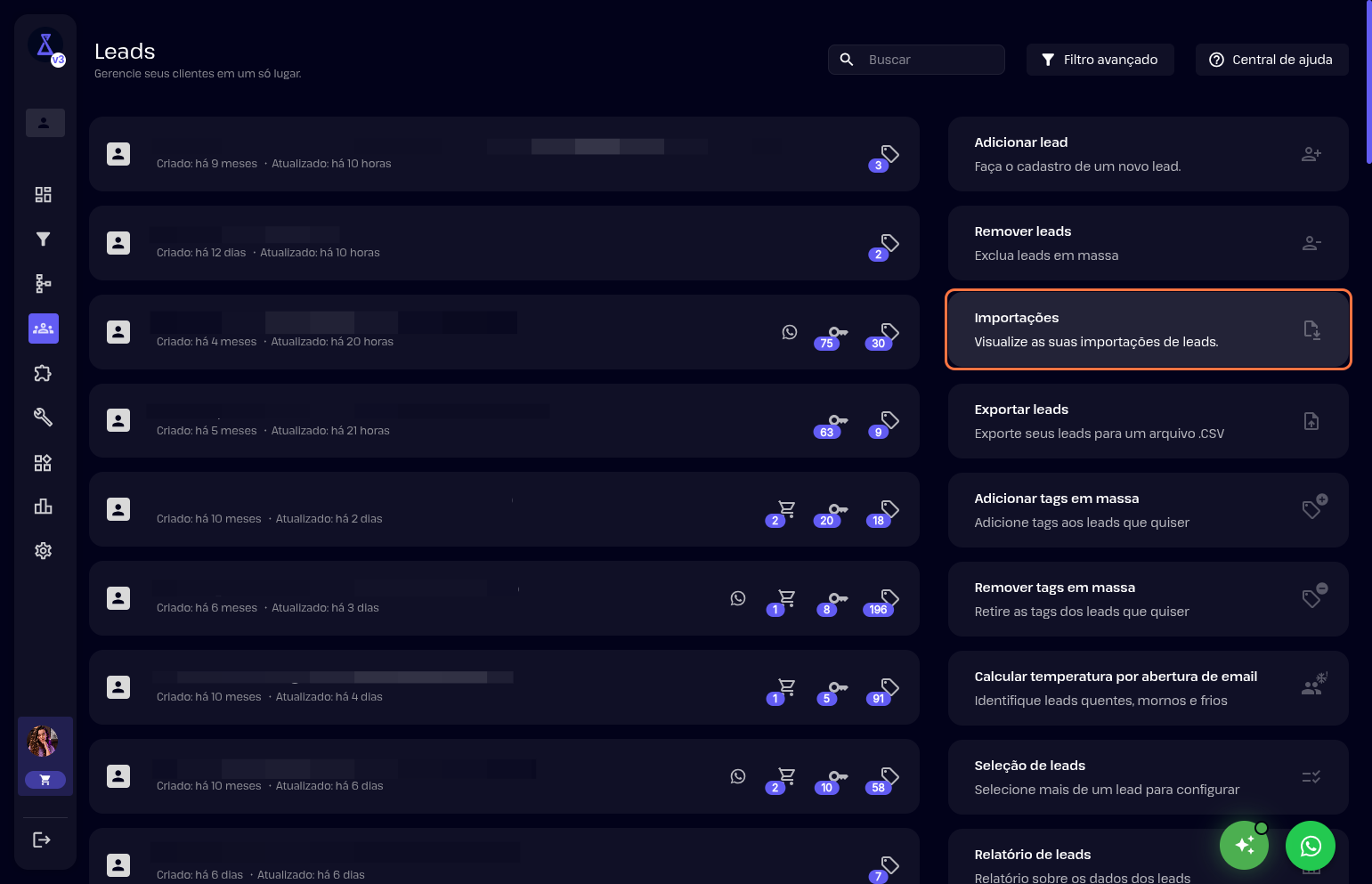The width and height of the screenshot is (1372, 884).
Task: Open Central de ajuda
Action: (x=1271, y=60)
